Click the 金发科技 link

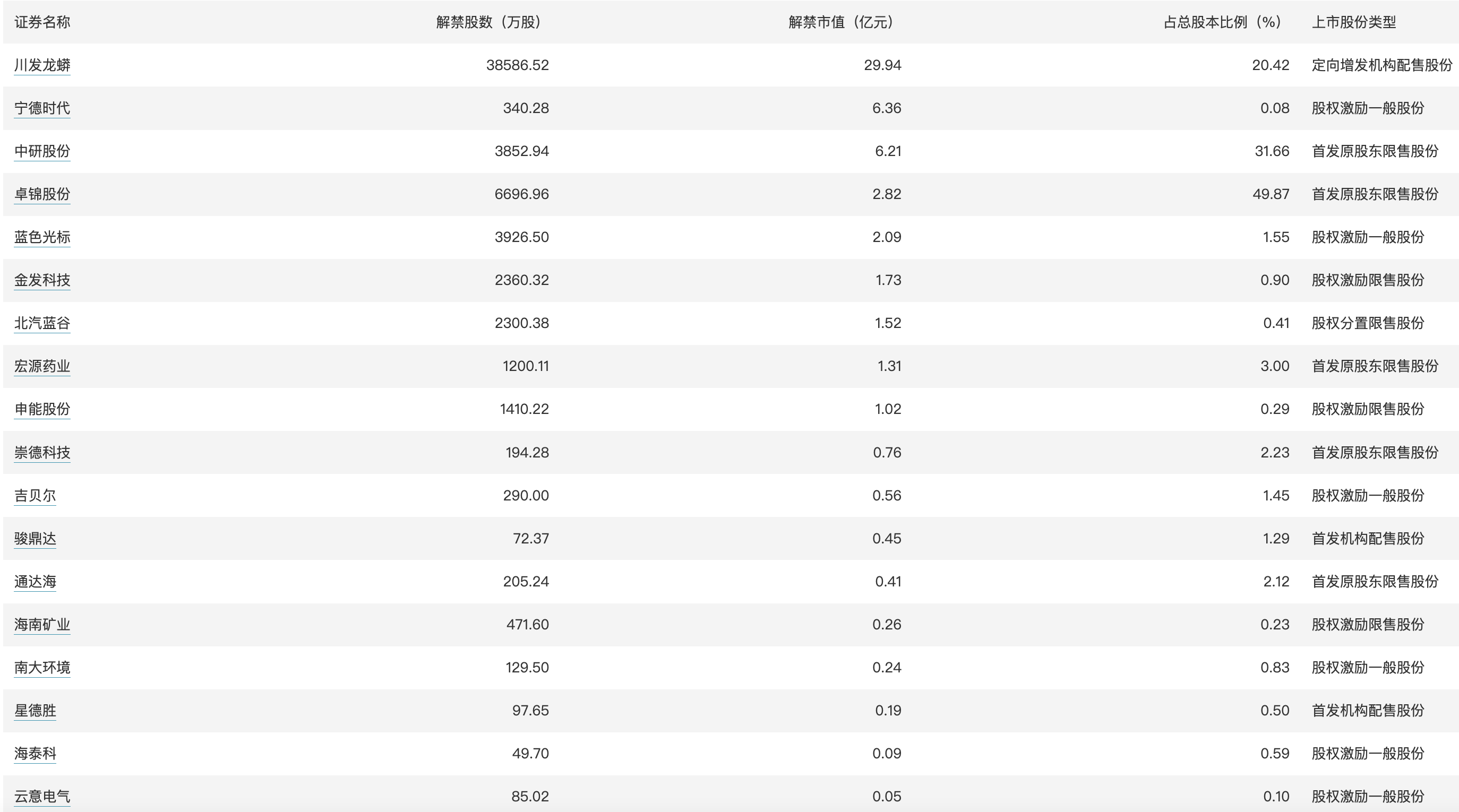(x=42, y=280)
